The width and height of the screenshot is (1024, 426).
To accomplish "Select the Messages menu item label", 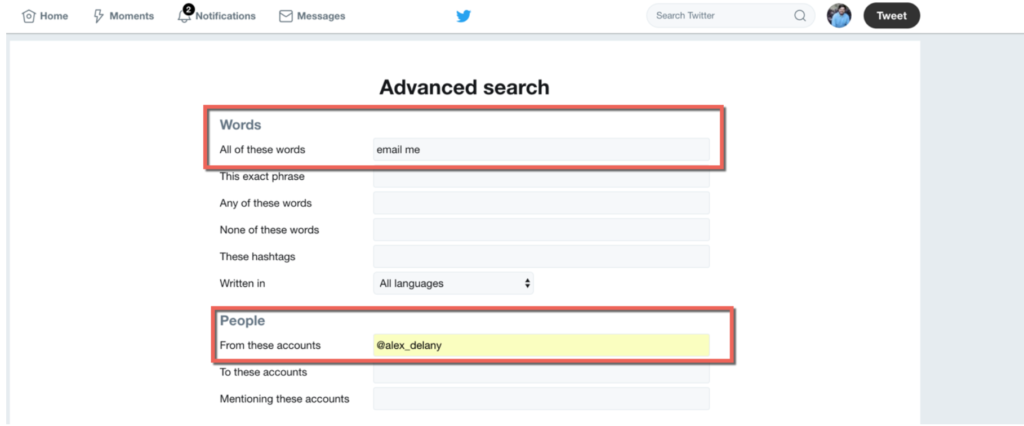I will click(x=321, y=16).
